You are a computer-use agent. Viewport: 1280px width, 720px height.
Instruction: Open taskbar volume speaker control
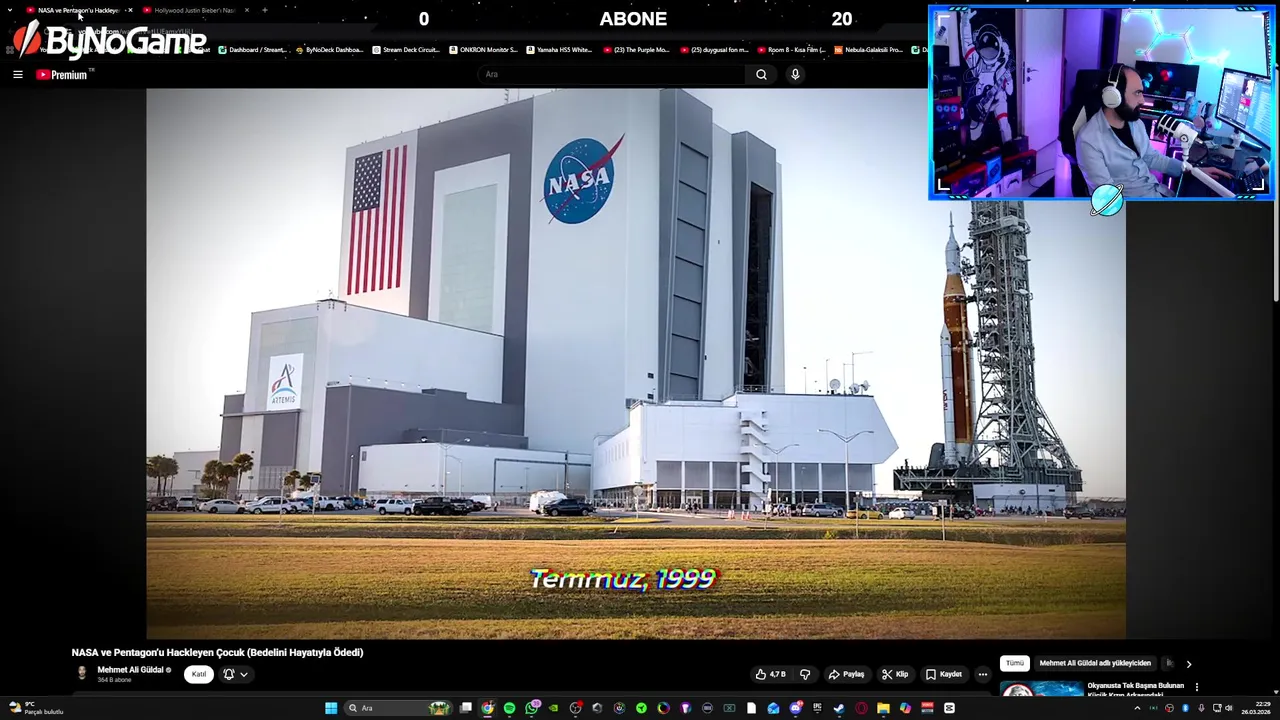click(1229, 708)
